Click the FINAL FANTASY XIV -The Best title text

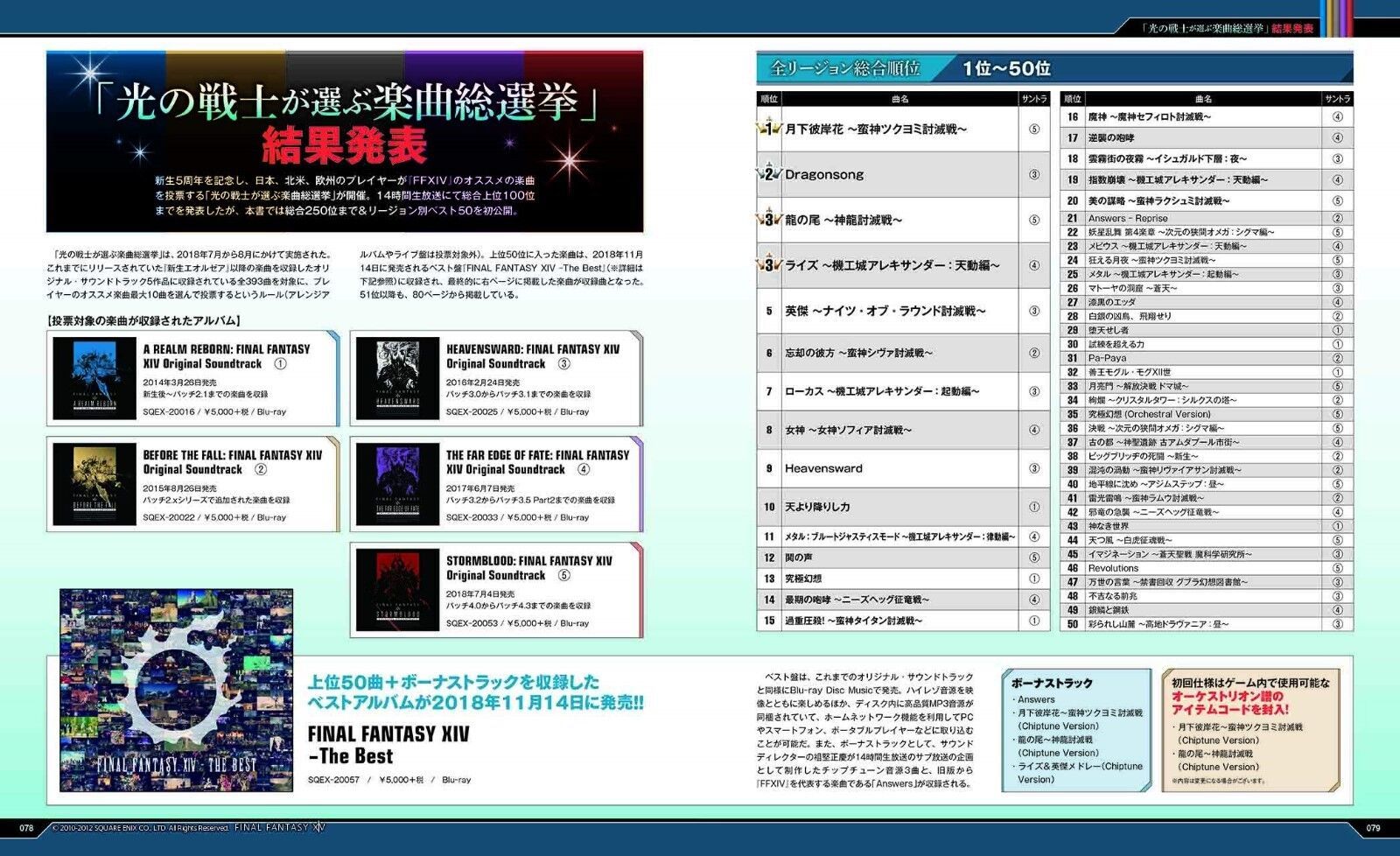pos(388,745)
